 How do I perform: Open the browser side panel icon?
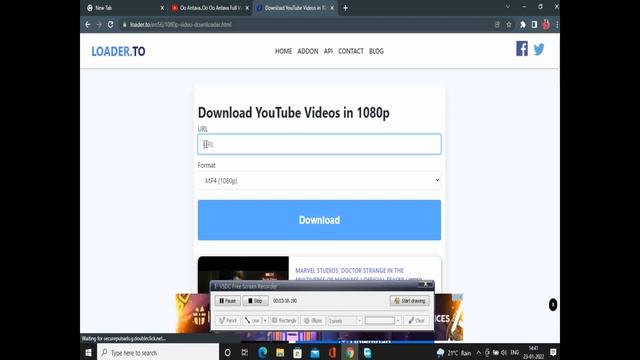(534, 24)
